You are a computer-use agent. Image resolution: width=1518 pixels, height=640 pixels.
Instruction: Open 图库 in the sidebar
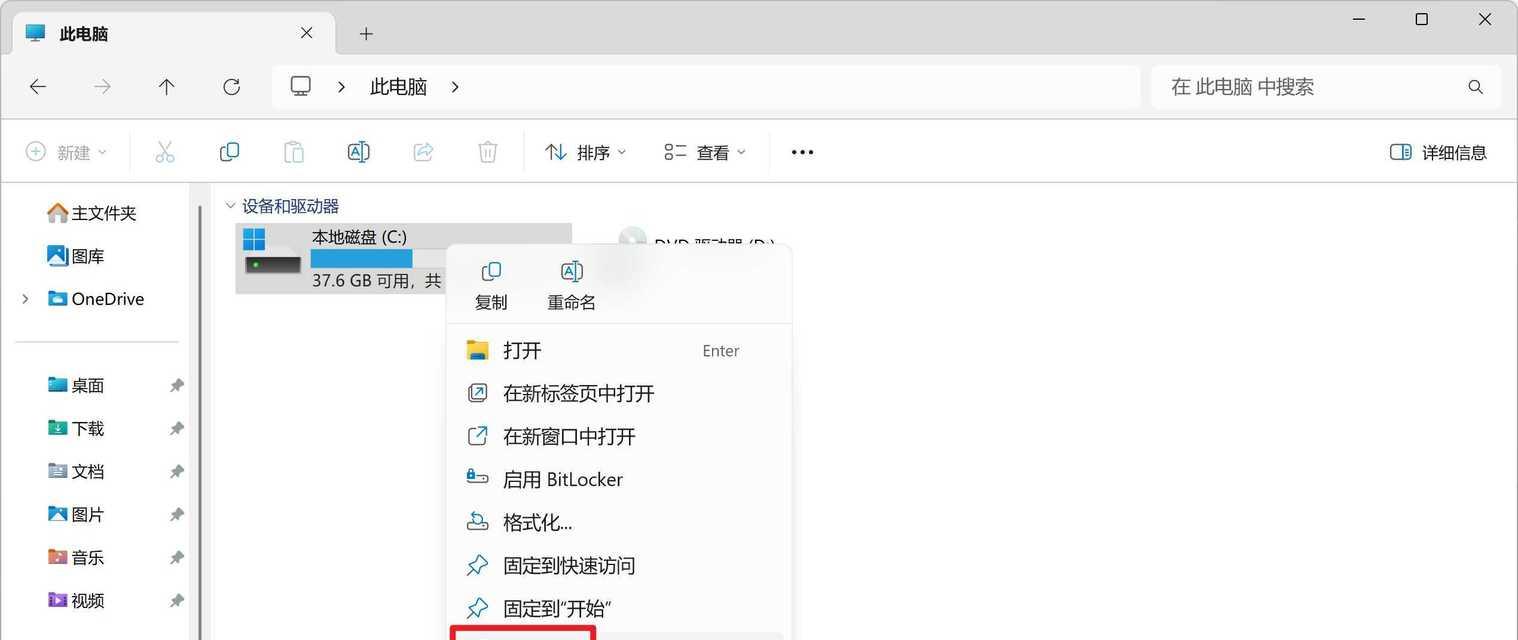[x=76, y=256]
